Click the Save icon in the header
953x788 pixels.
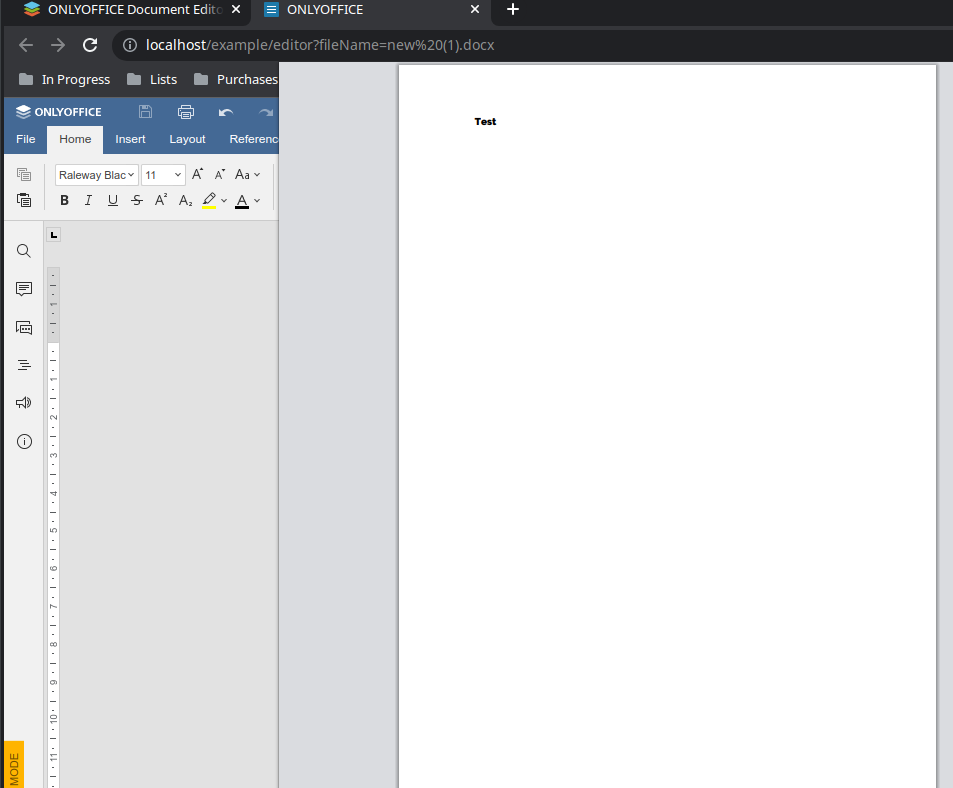pos(144,111)
